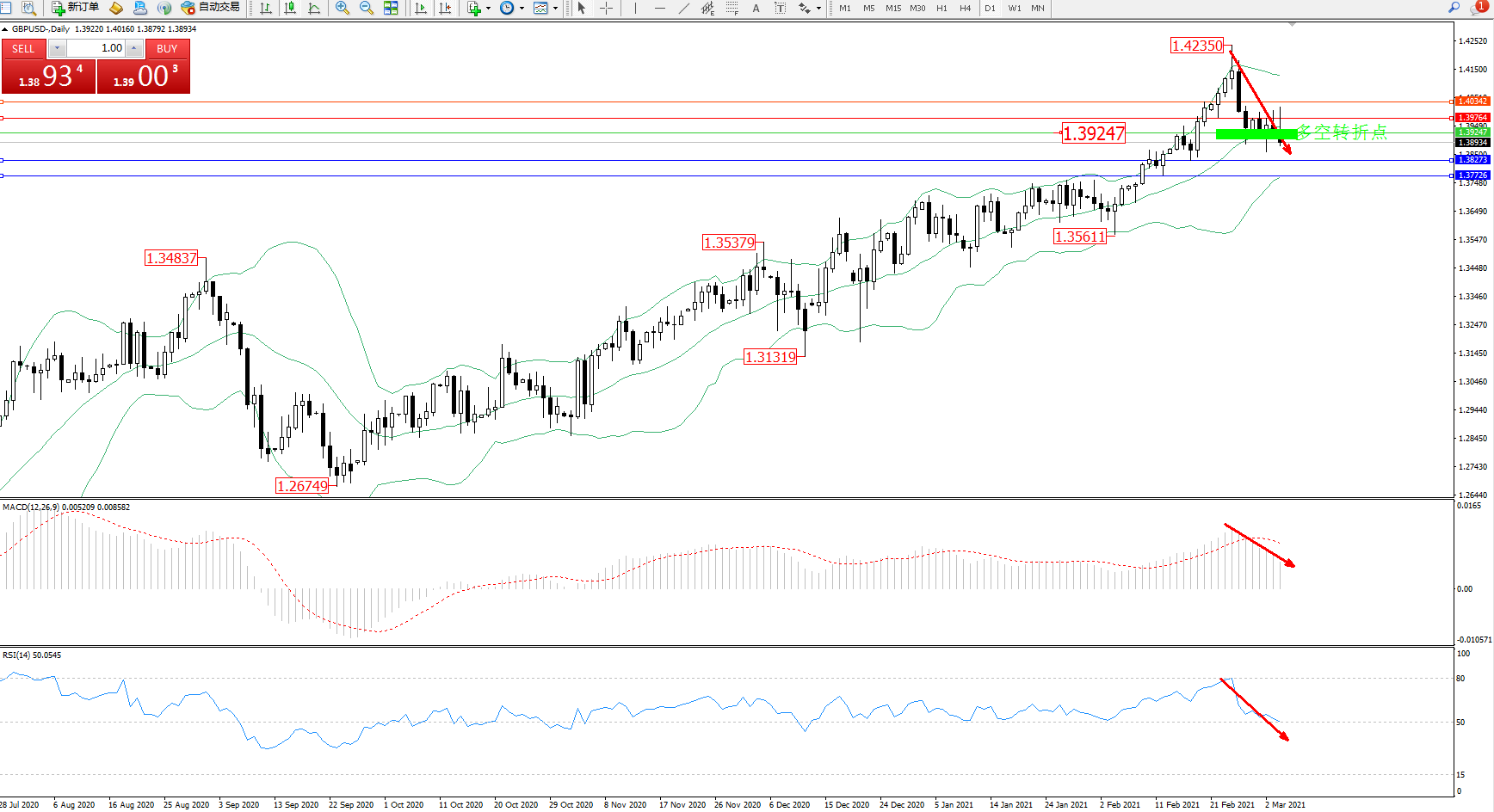The height and width of the screenshot is (812, 1494).
Task: Click the lot volume input field
Action: coord(100,48)
